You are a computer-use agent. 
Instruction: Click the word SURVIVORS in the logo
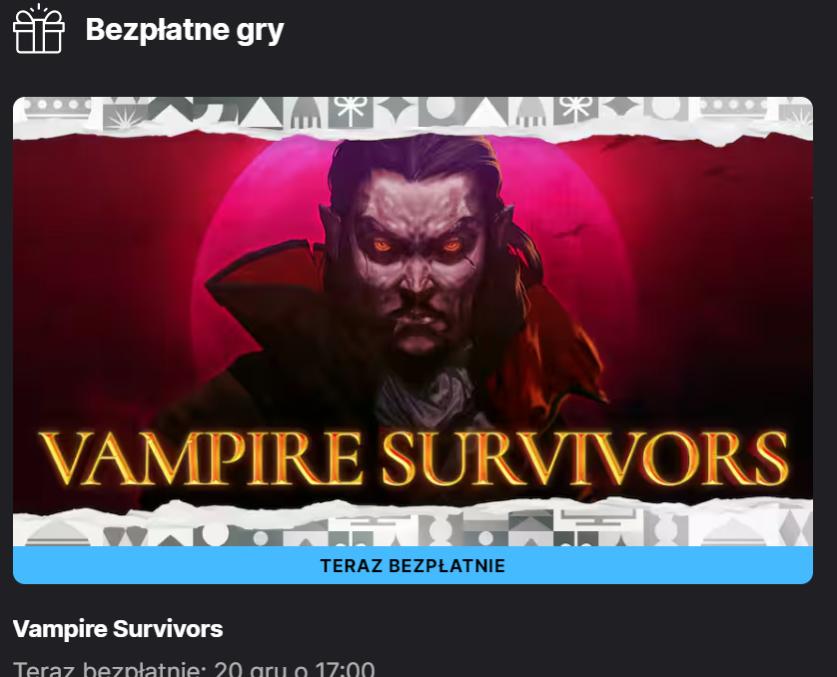[x=586, y=458]
